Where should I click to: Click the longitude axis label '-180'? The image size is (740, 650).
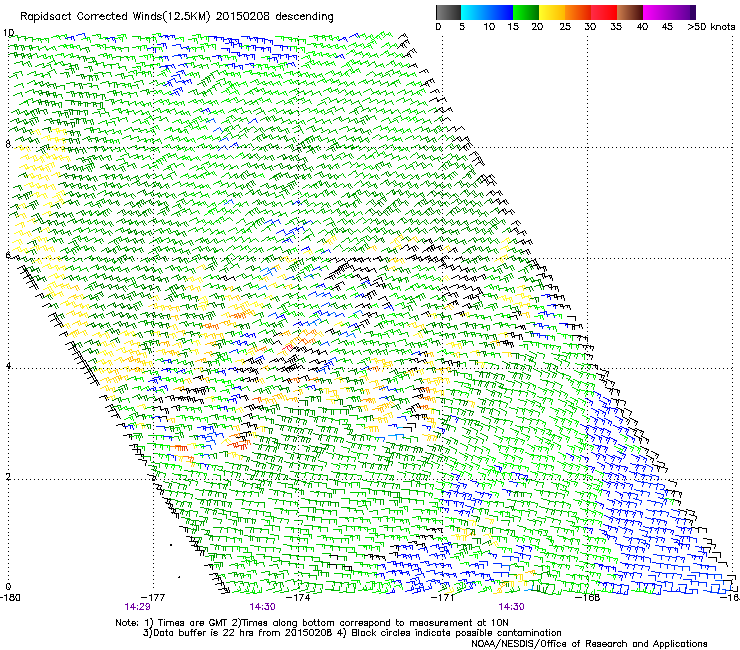click(10, 598)
